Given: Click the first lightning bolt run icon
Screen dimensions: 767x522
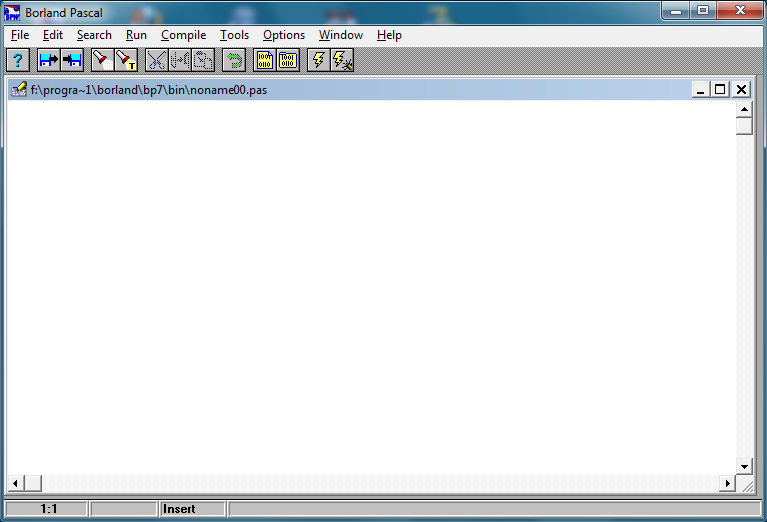Looking at the screenshot, I should 318,61.
